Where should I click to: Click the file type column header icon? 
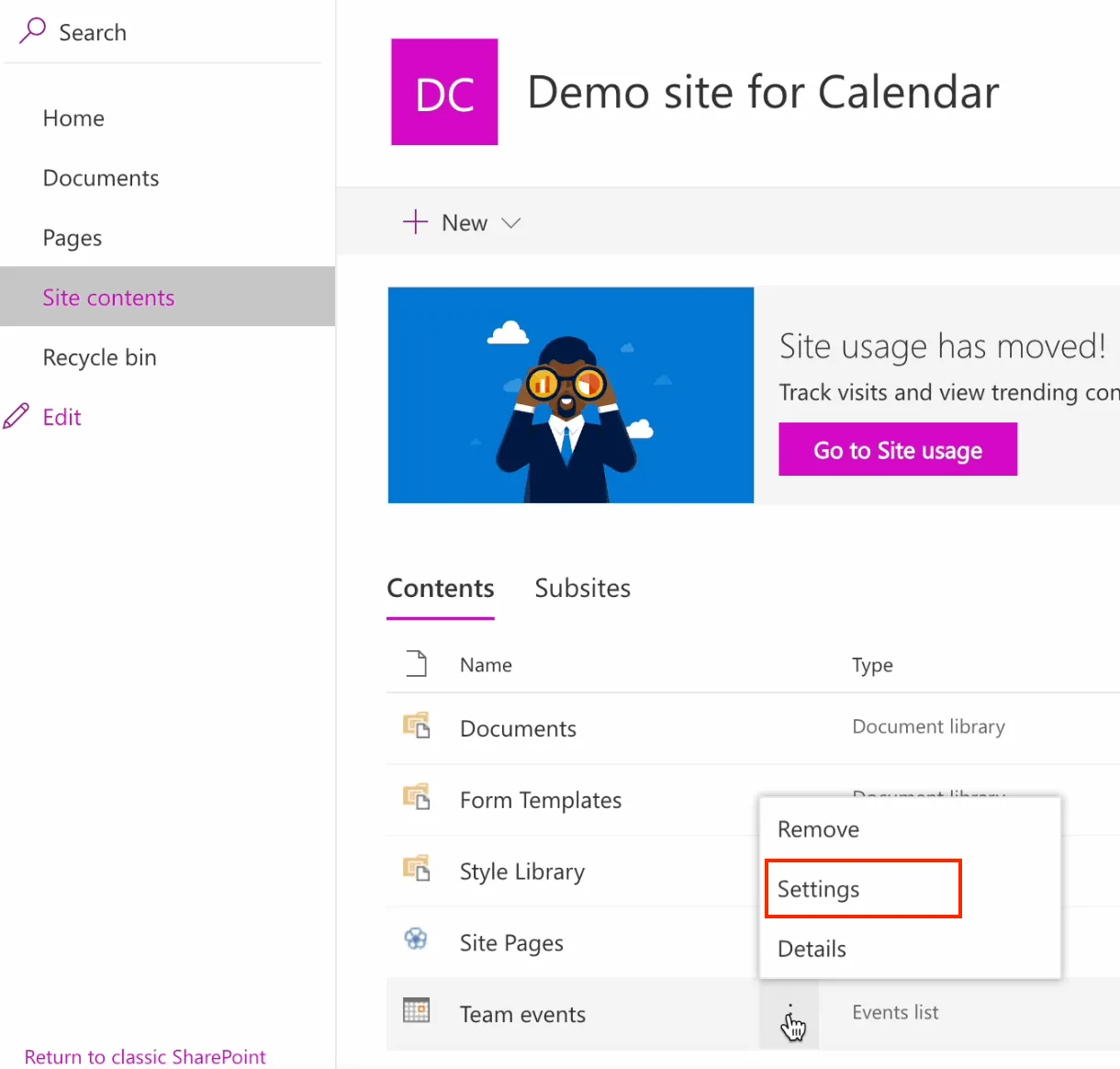(417, 663)
